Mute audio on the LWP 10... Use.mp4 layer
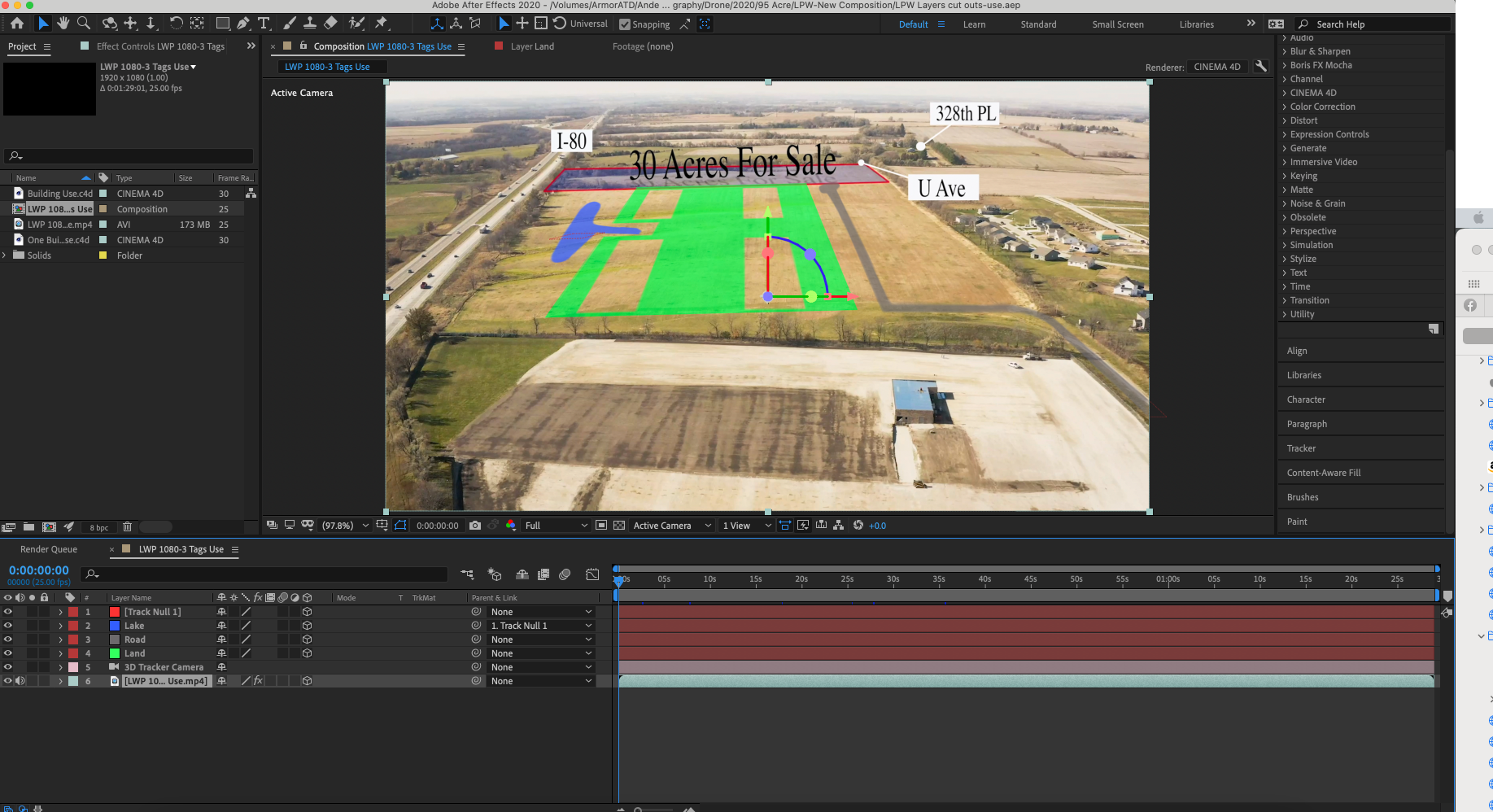The image size is (1493, 812). pos(20,681)
